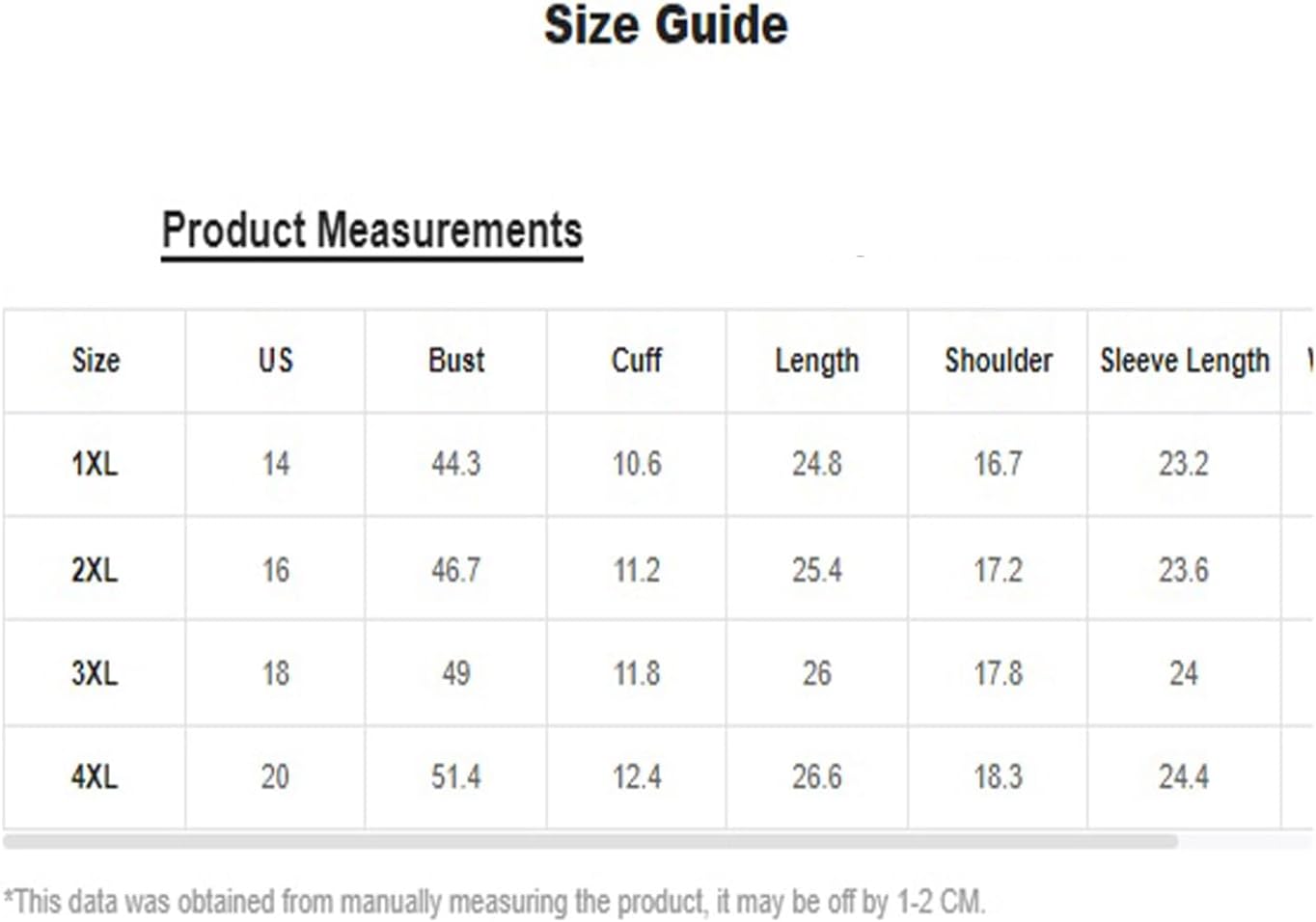This screenshot has height=922, width=1316.
Task: Click the Product Measurements heading
Action: (x=371, y=231)
